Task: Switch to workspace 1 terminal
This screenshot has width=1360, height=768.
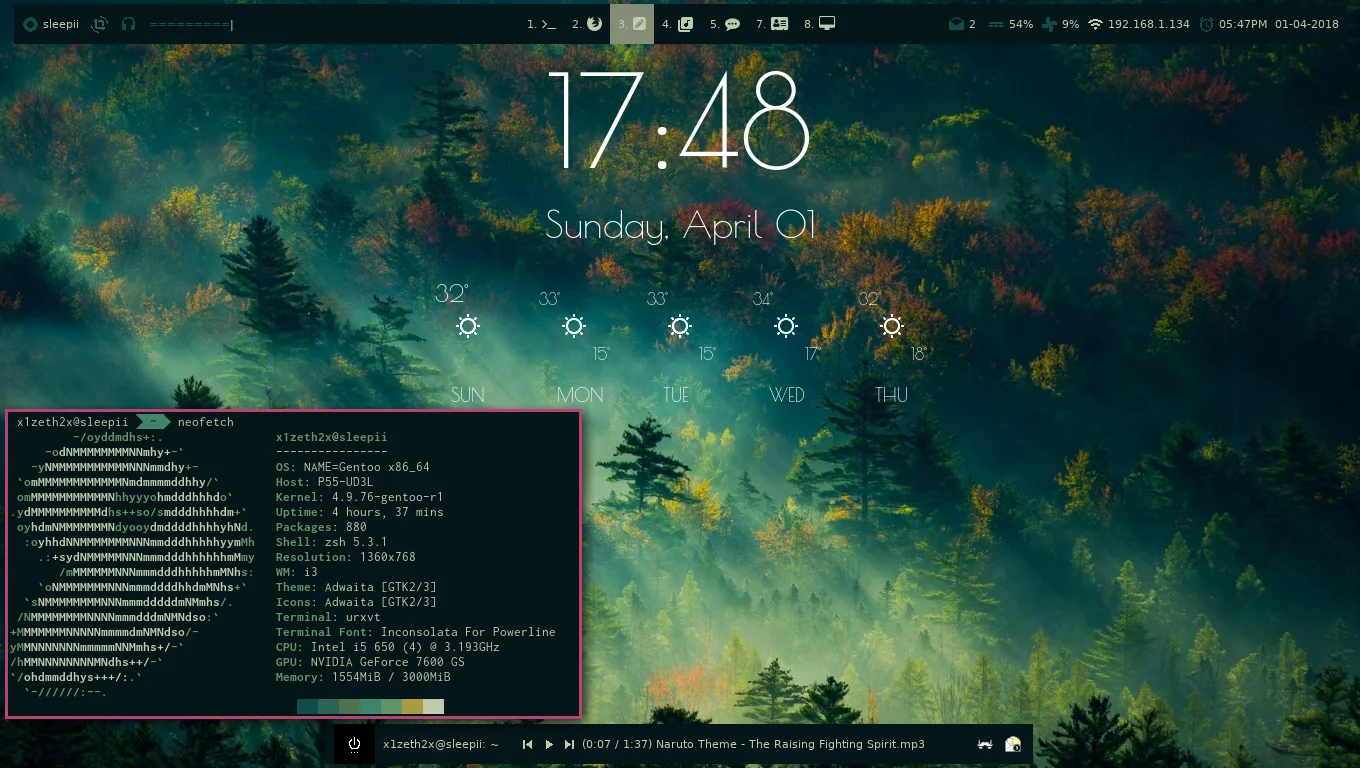Action: tap(541, 23)
